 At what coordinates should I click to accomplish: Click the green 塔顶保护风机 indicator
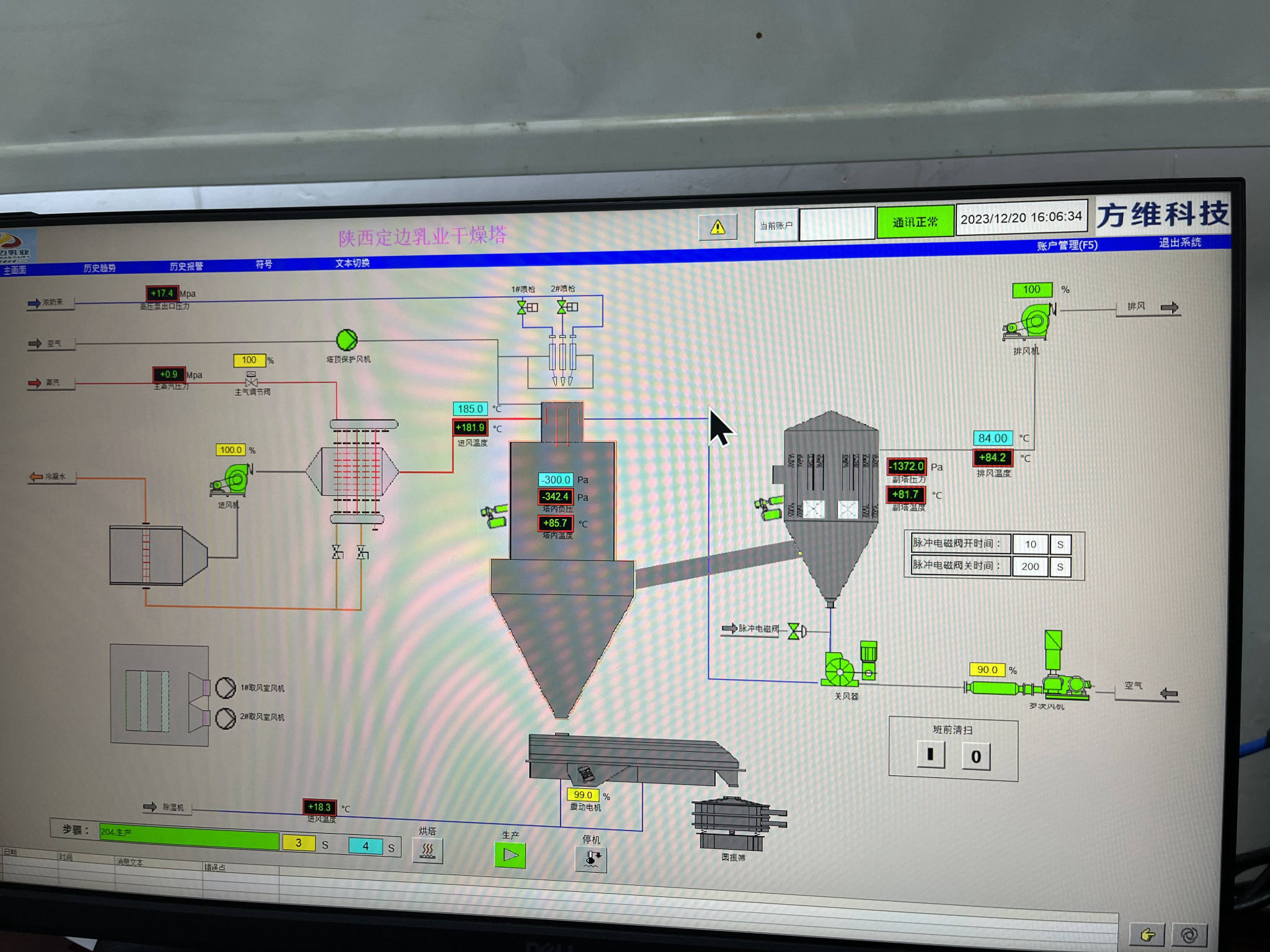click(347, 340)
